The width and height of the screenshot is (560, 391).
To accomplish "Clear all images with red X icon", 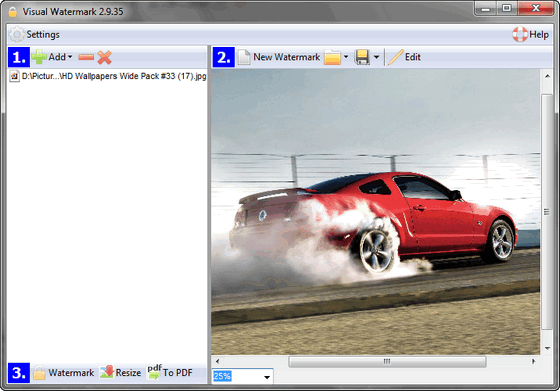I will [105, 57].
